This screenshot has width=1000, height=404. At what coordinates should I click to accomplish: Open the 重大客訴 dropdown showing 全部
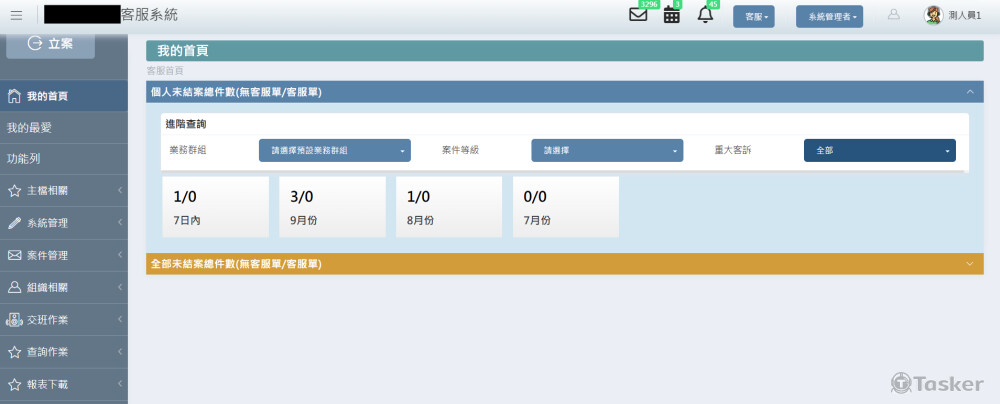(x=879, y=150)
